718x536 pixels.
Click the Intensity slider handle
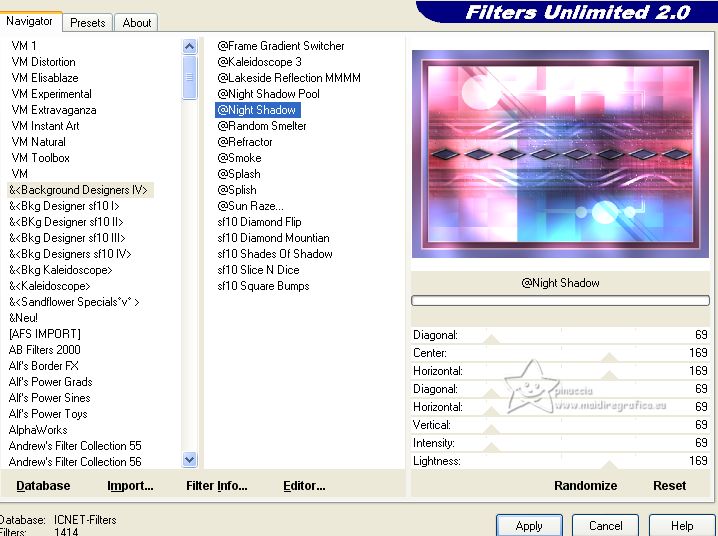pyautogui.click(x=492, y=447)
